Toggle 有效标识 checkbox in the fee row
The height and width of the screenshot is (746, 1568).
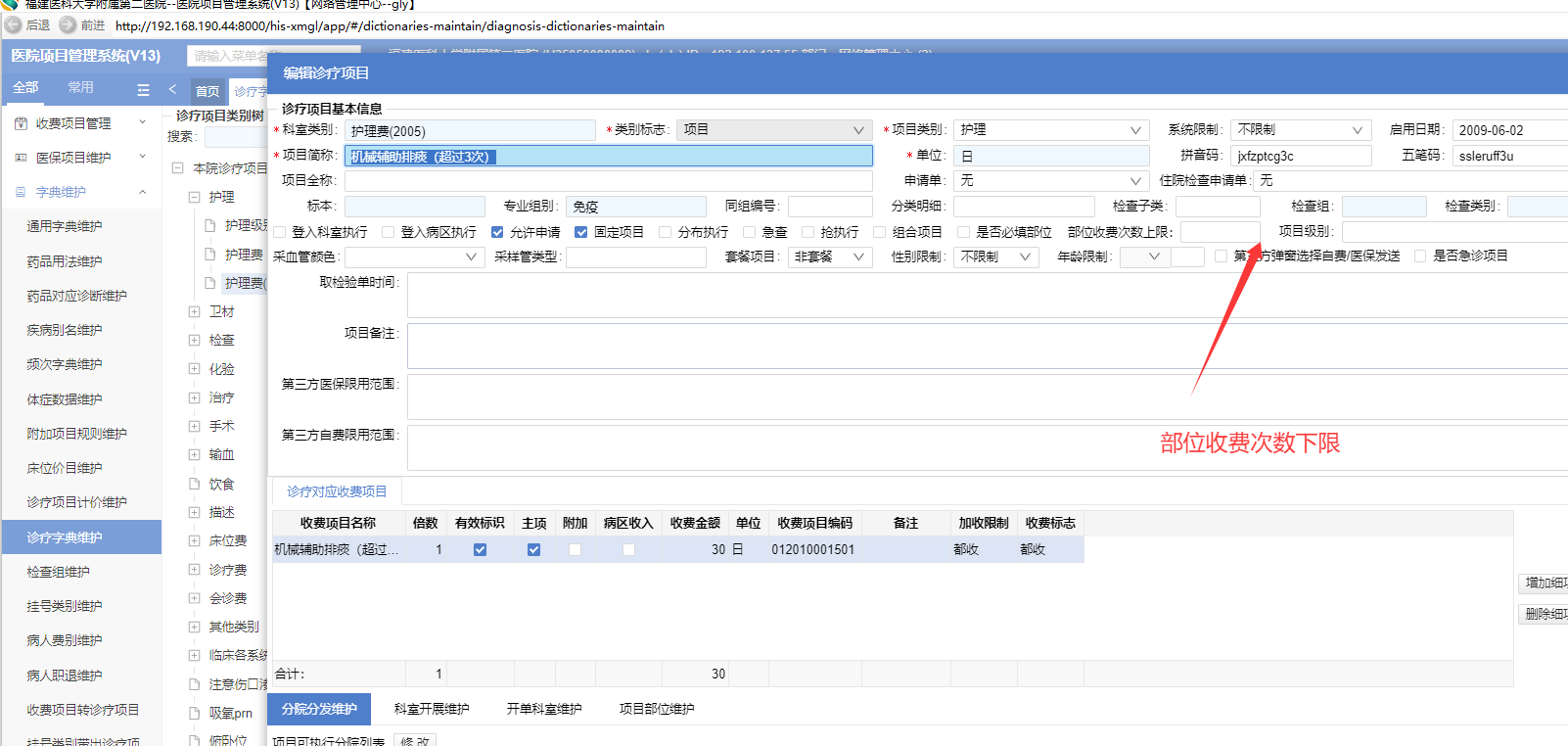[480, 549]
